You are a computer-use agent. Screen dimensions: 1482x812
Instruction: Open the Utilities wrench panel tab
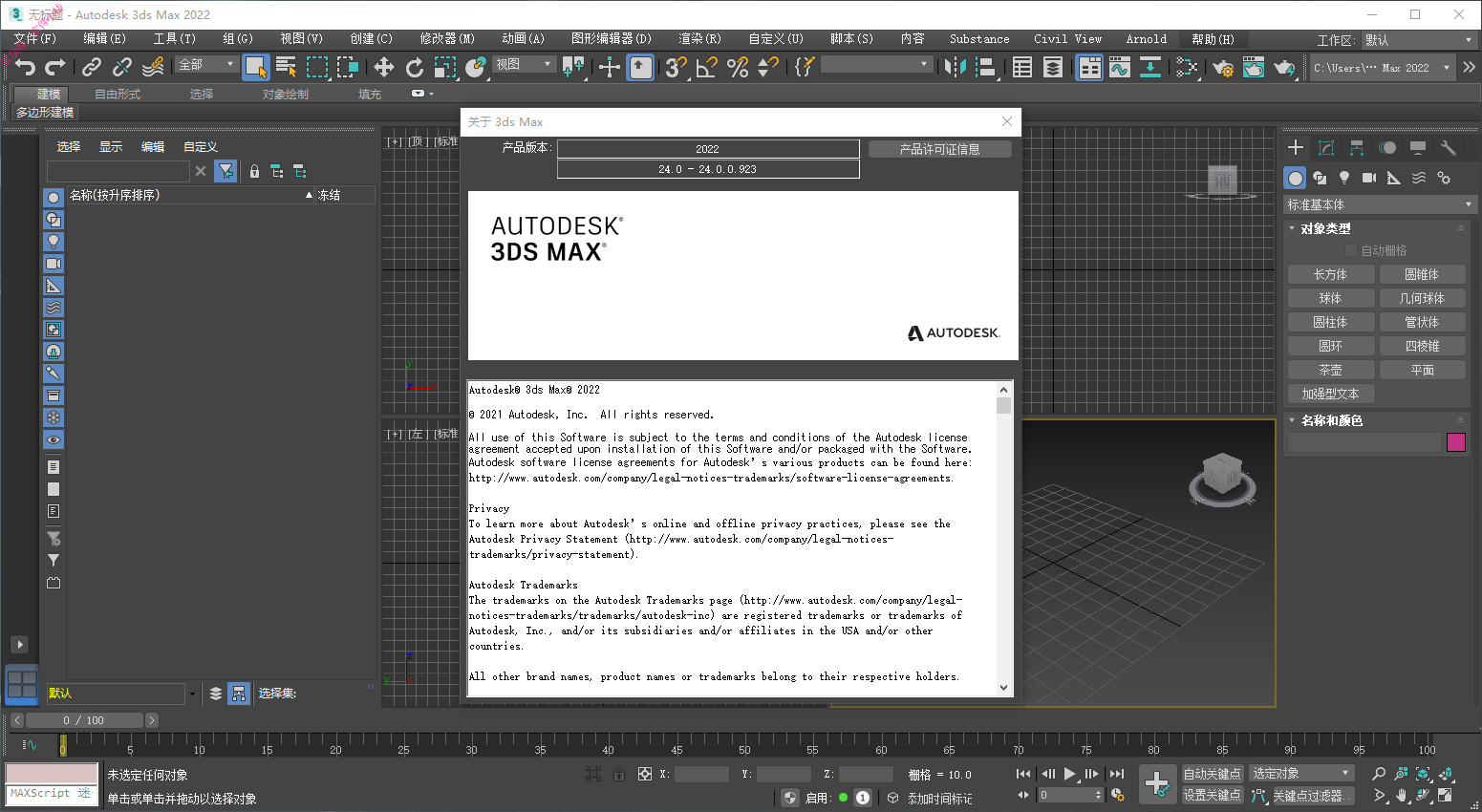tap(1449, 148)
